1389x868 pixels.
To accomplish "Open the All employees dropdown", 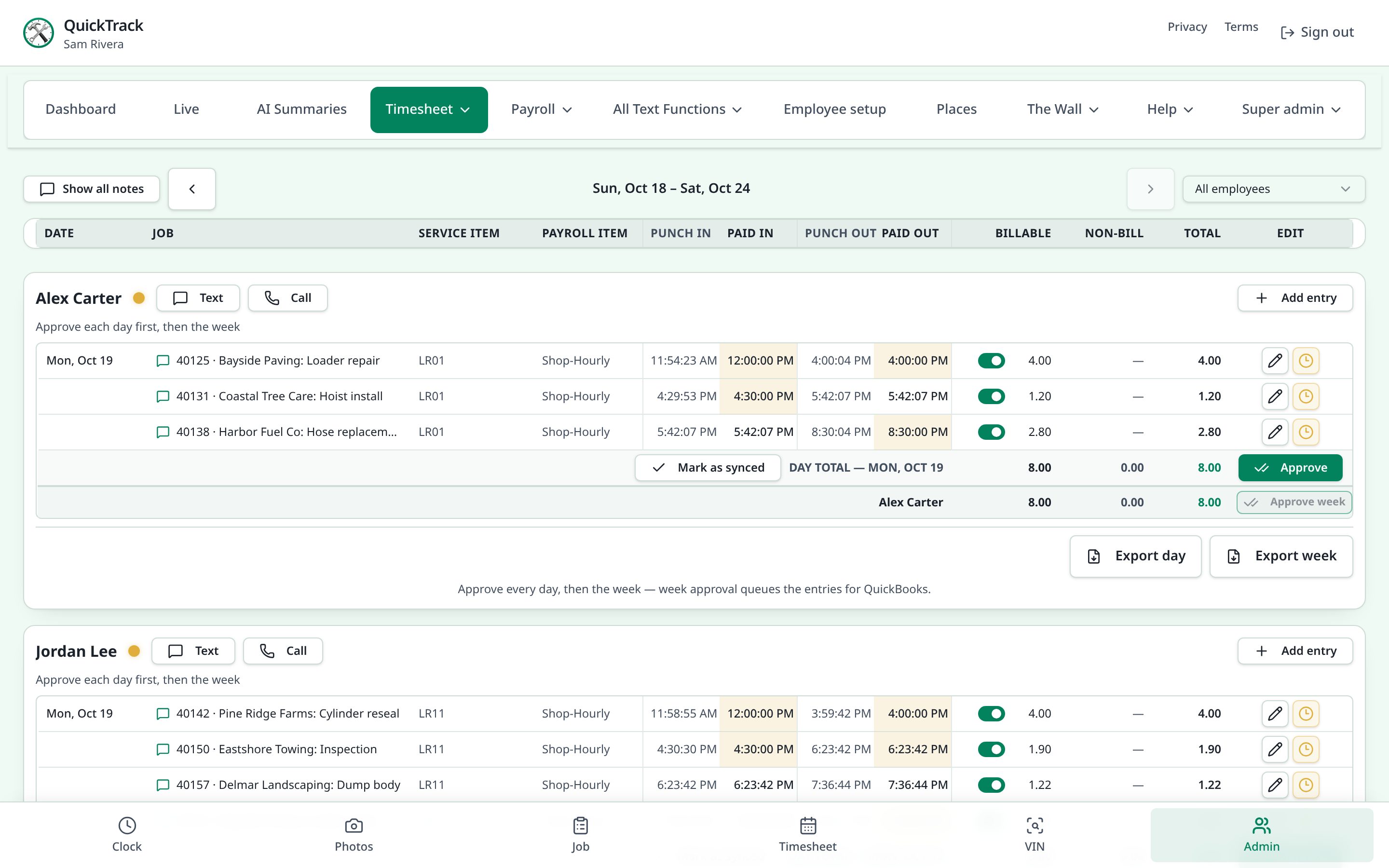I will (x=1274, y=189).
